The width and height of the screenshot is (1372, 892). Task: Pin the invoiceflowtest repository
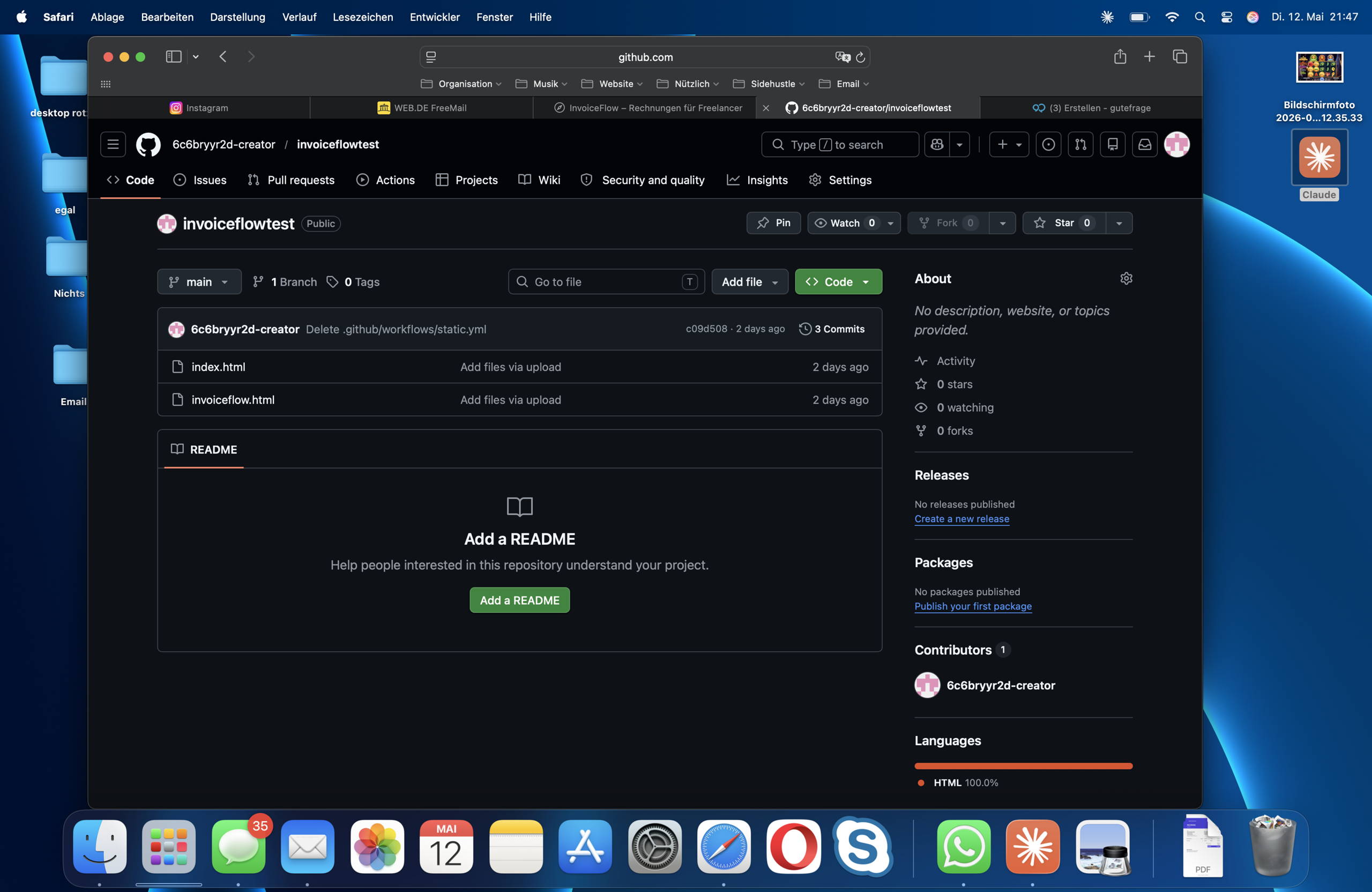(773, 222)
